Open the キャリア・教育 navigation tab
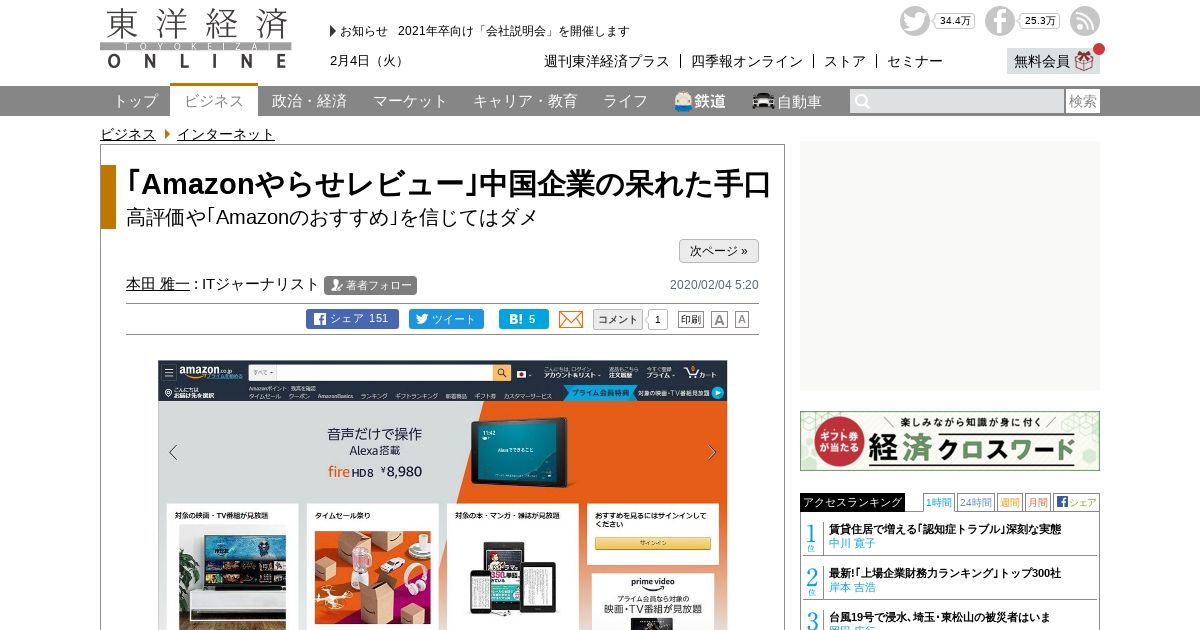This screenshot has height=630, width=1200. [x=525, y=101]
